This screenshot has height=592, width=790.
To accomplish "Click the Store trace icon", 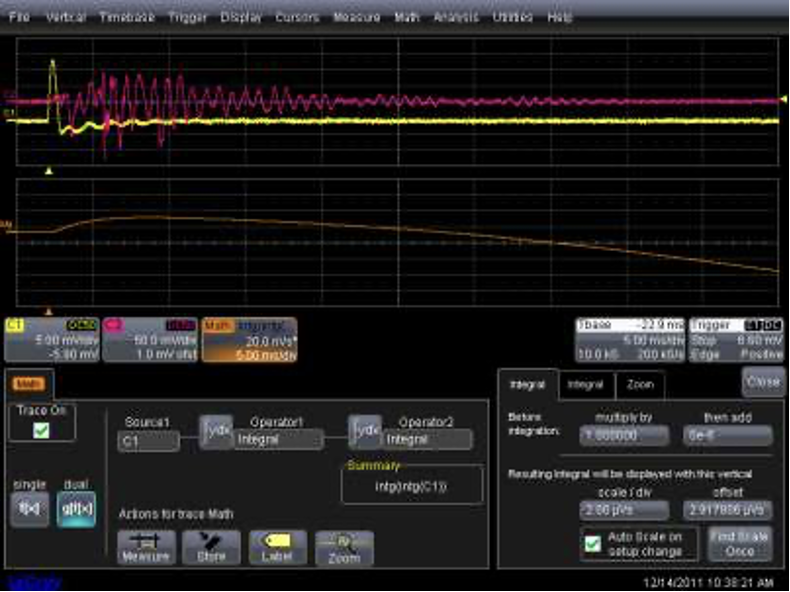I will 211,547.
